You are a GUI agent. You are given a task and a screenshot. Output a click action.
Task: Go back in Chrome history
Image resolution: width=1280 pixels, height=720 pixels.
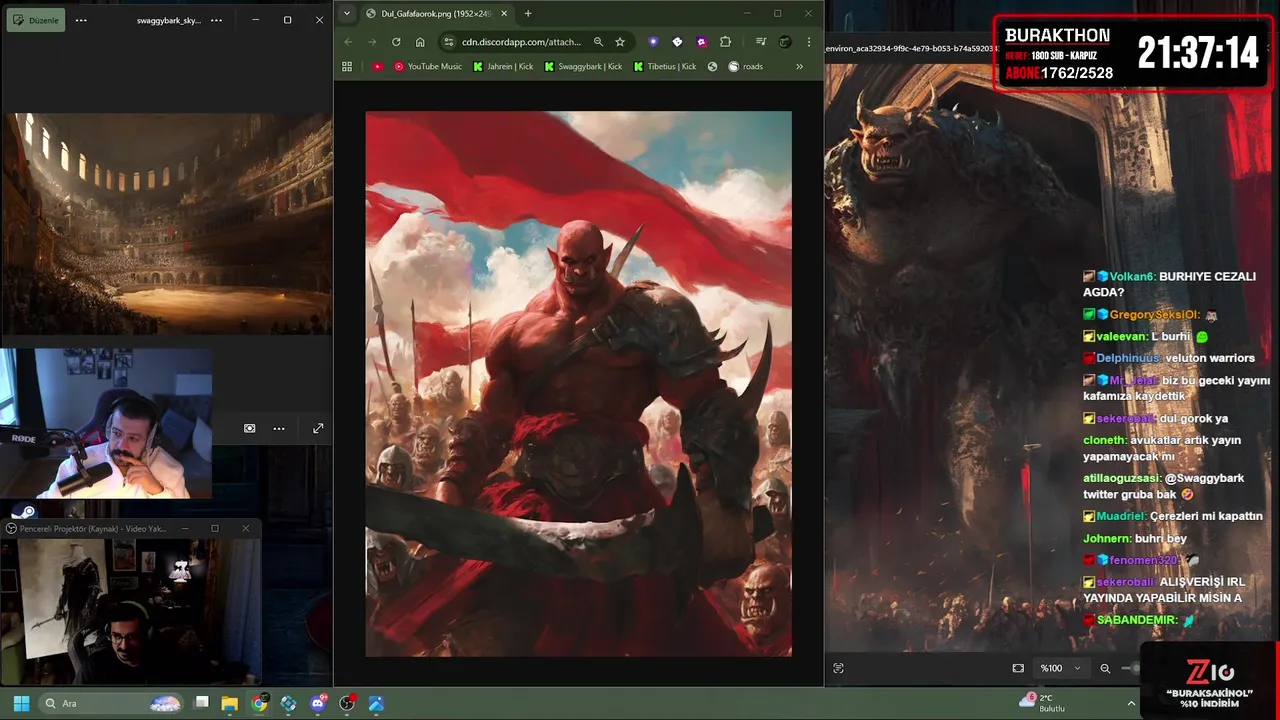tap(348, 42)
